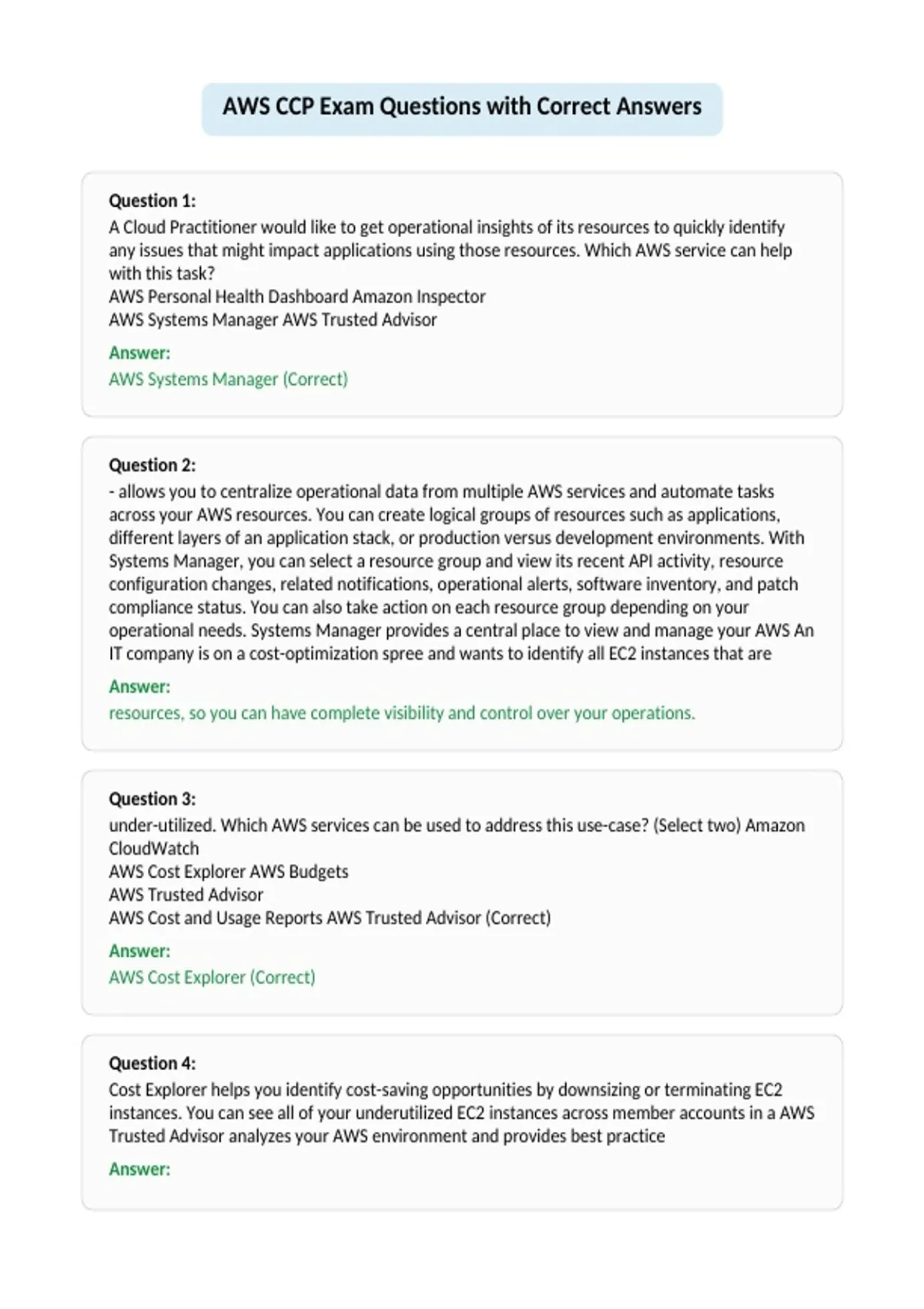Select the 'Question 1:' heading

click(x=152, y=201)
